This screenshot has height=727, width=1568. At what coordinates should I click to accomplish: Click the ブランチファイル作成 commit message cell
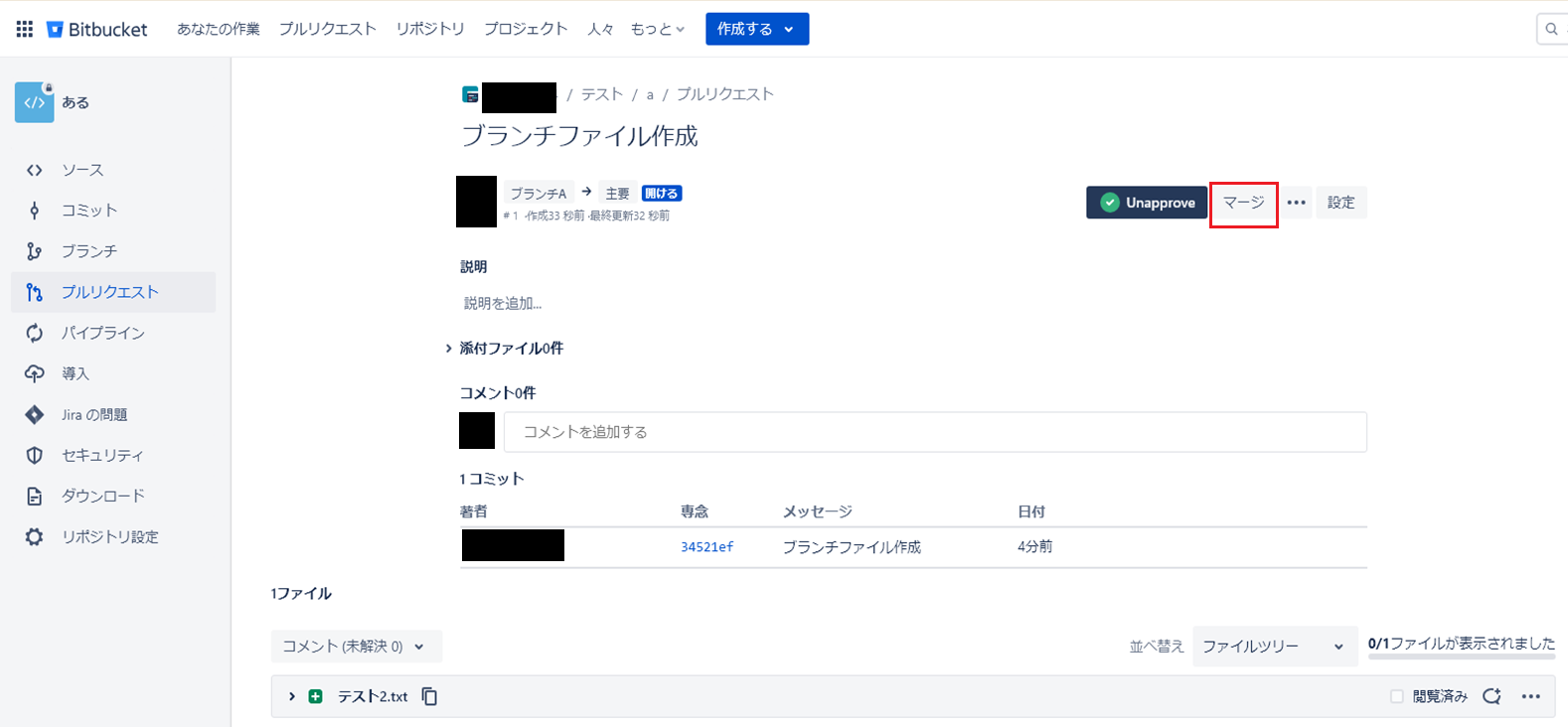point(852,547)
